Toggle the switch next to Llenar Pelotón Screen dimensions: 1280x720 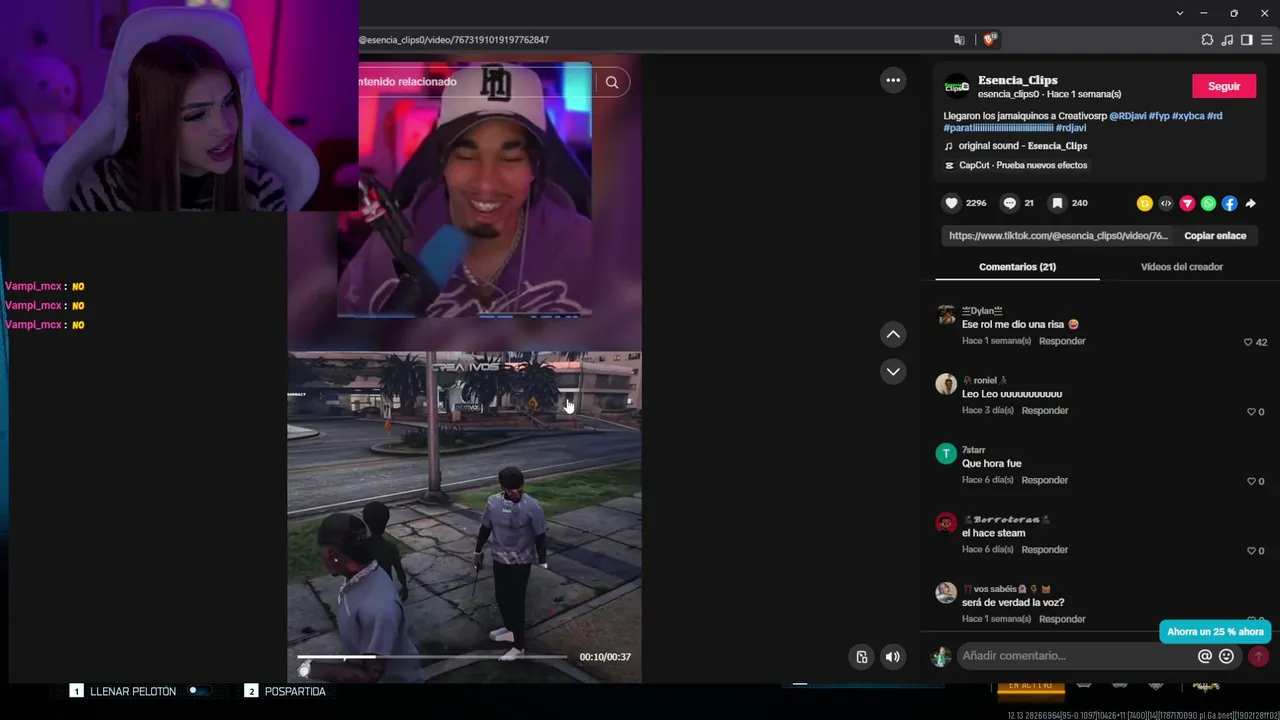pyautogui.click(x=199, y=691)
